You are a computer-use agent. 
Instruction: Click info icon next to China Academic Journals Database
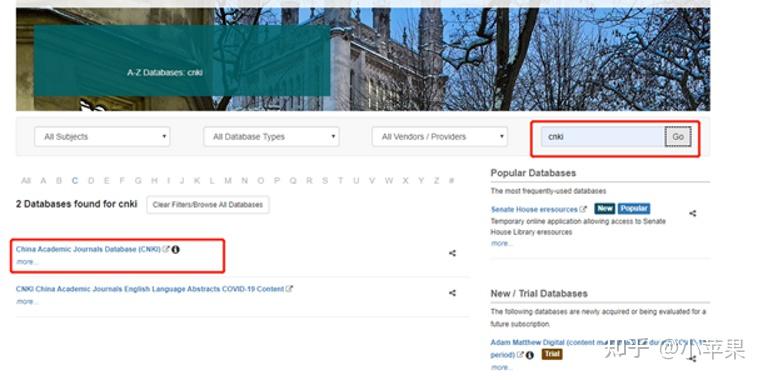point(175,249)
